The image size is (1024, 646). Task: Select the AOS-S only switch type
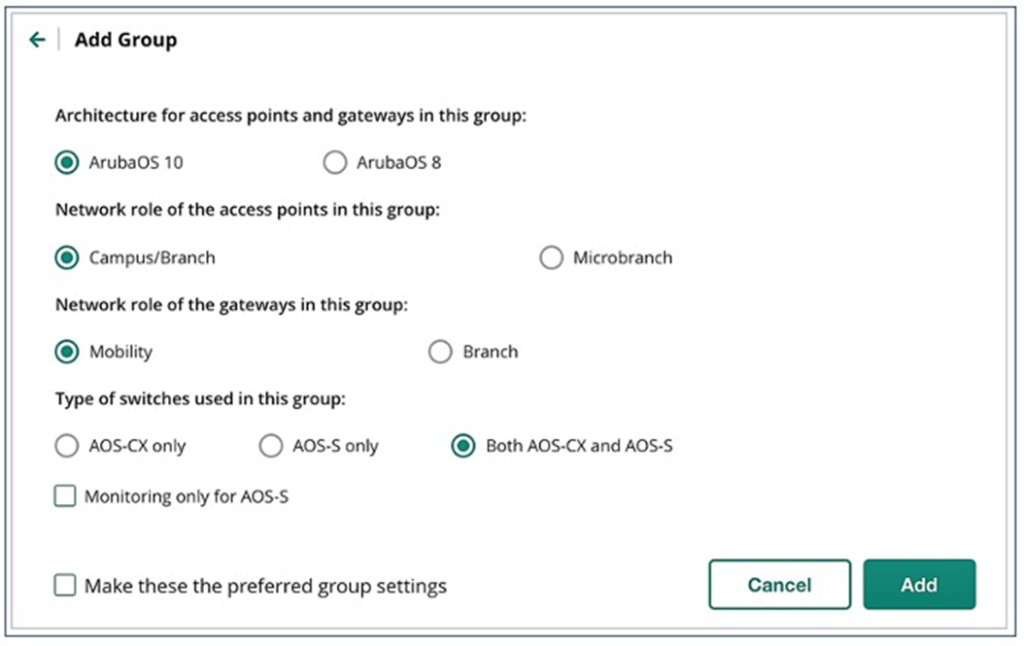pyautogui.click(x=271, y=446)
